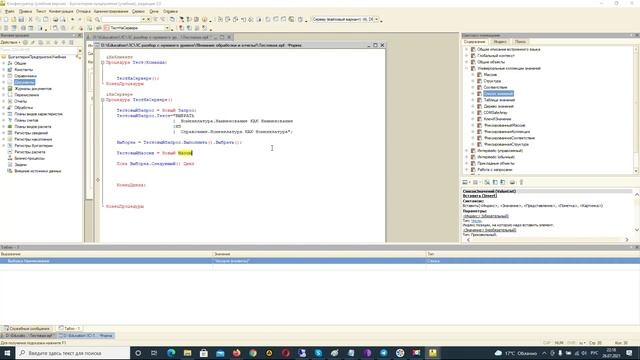This screenshot has height=360, width=640.
Task: Click book icon beside Глобальный контекст
Action: [x=473, y=56]
